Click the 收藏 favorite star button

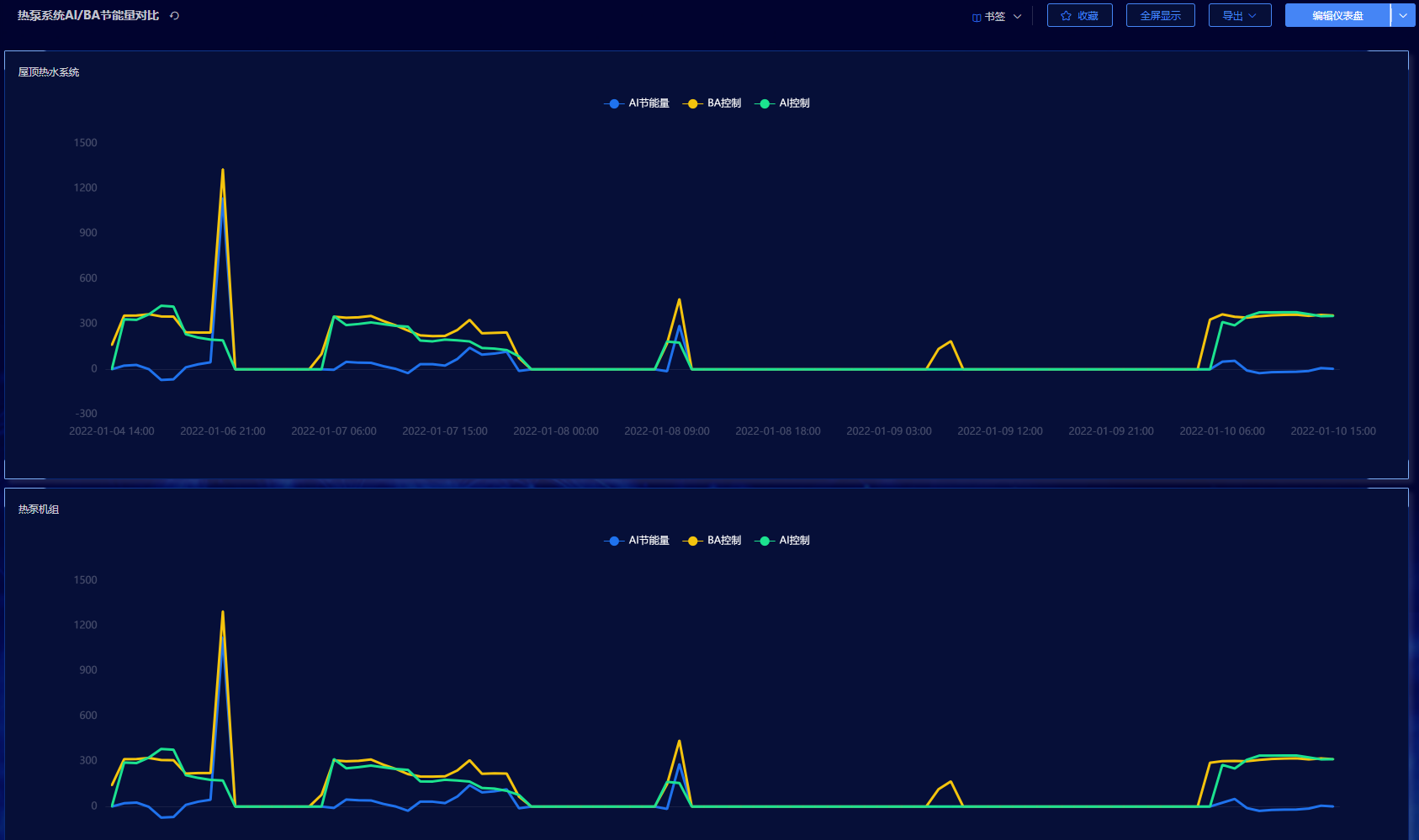tap(1079, 16)
